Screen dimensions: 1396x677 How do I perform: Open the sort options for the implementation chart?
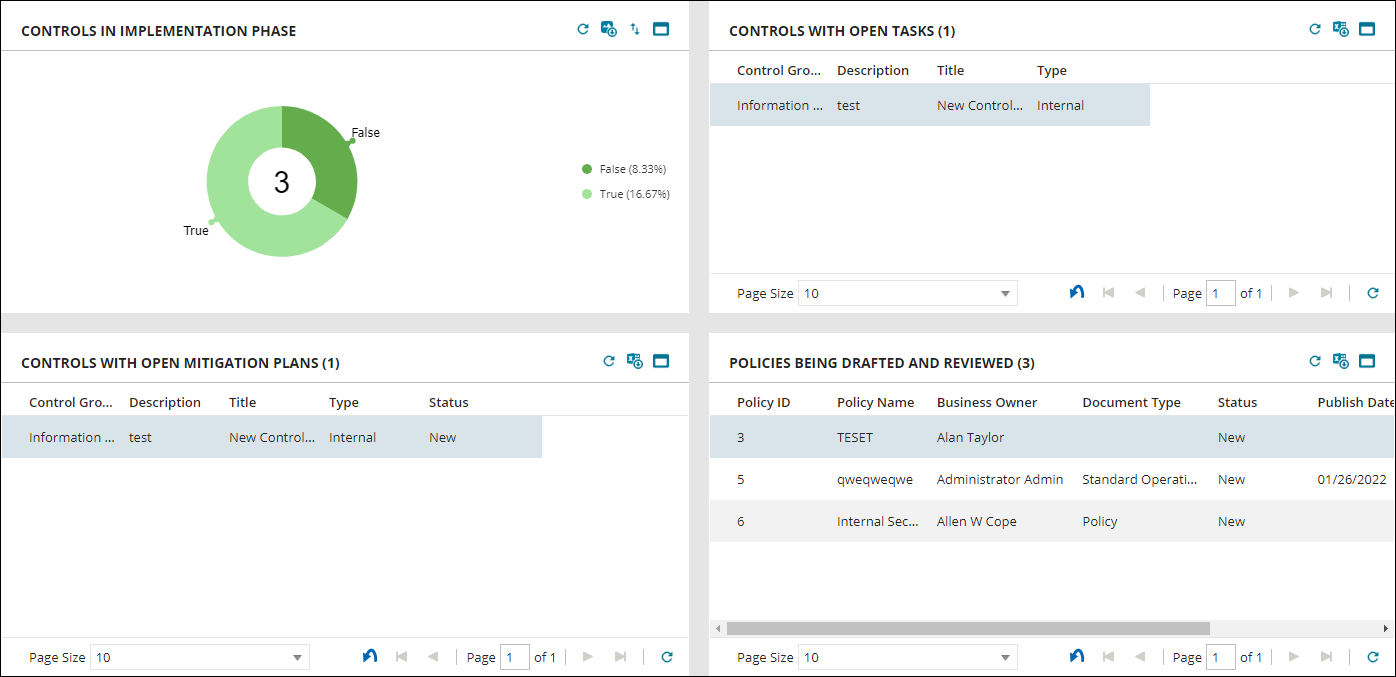pos(634,29)
